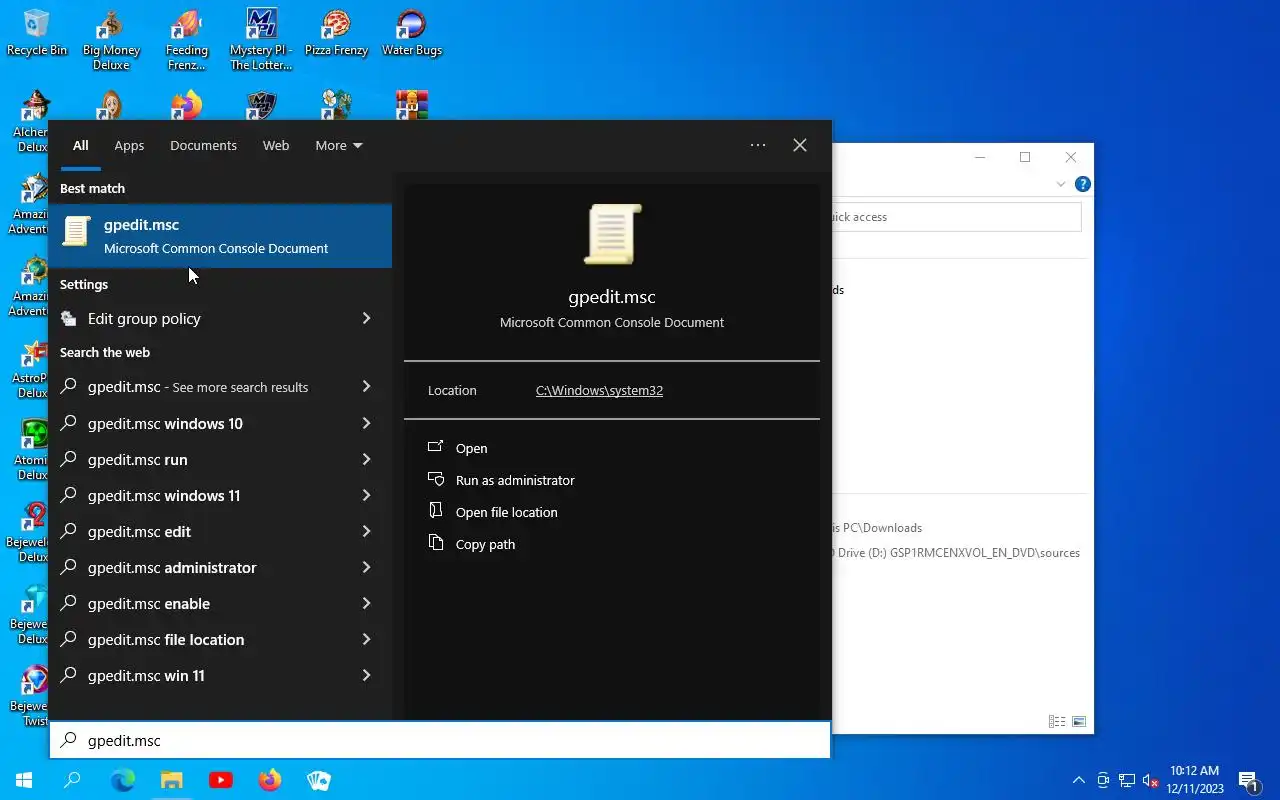This screenshot has height=800, width=1280.
Task: Select the Apps search tab
Action: [129, 145]
